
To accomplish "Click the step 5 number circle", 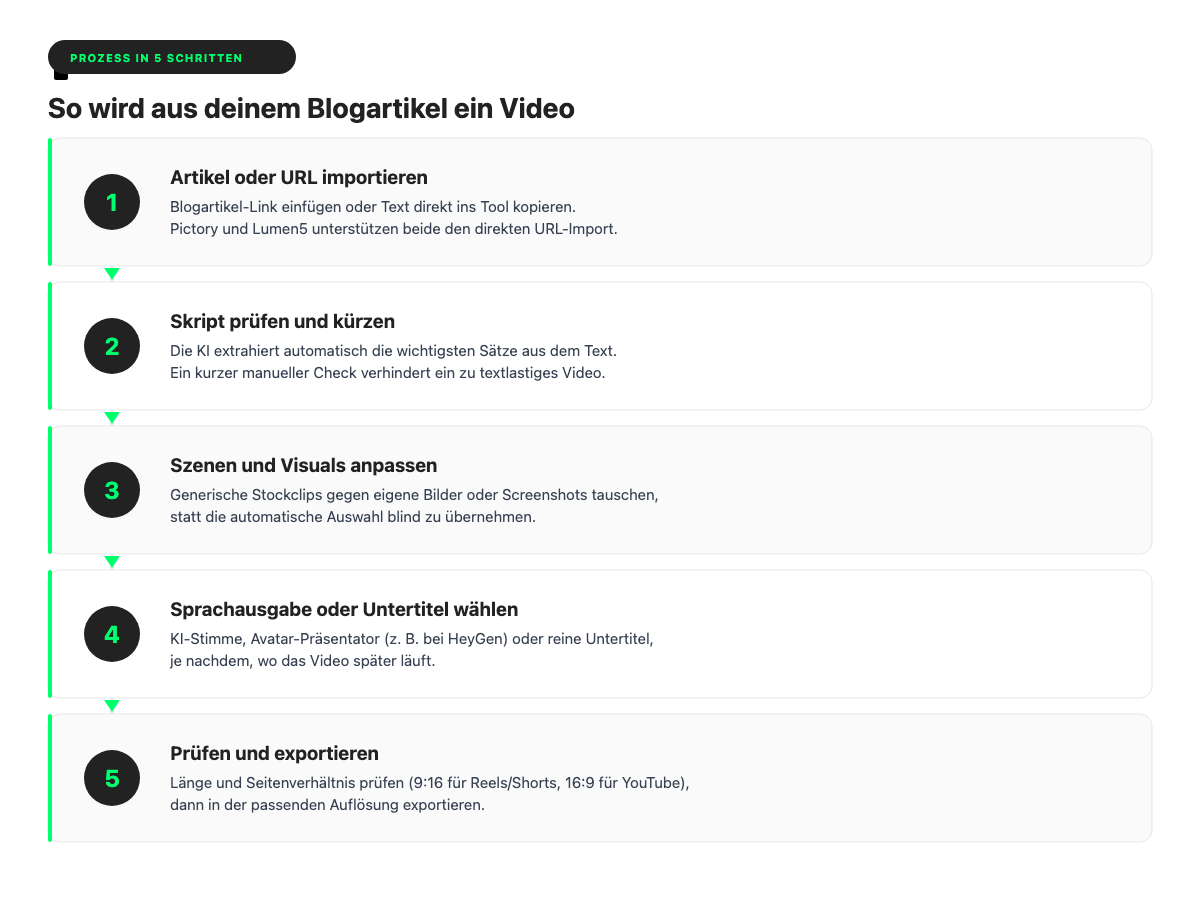I will point(112,778).
